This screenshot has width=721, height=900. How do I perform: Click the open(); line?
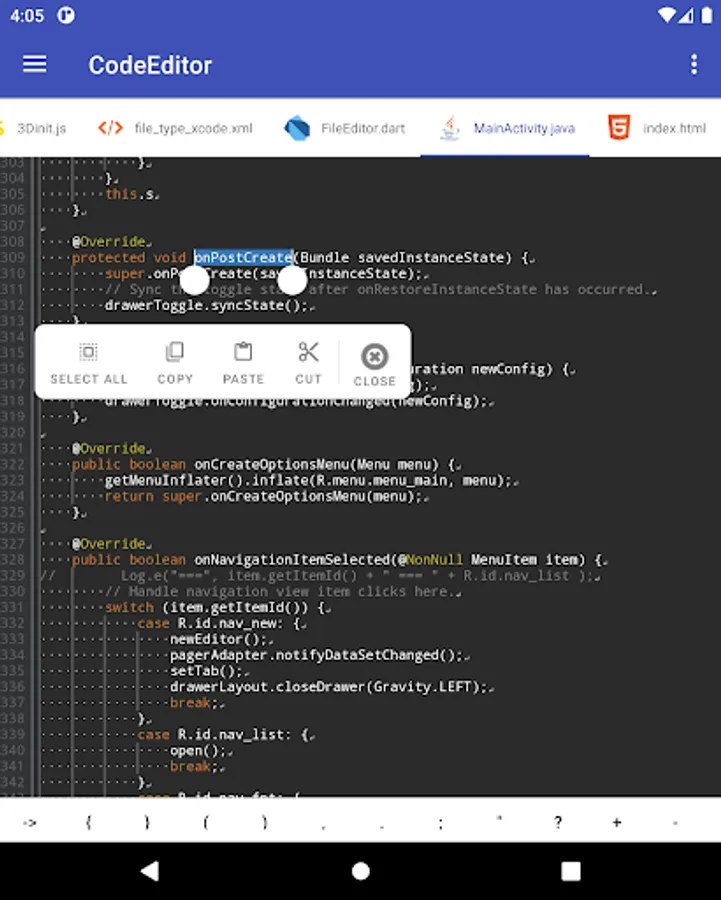198,750
